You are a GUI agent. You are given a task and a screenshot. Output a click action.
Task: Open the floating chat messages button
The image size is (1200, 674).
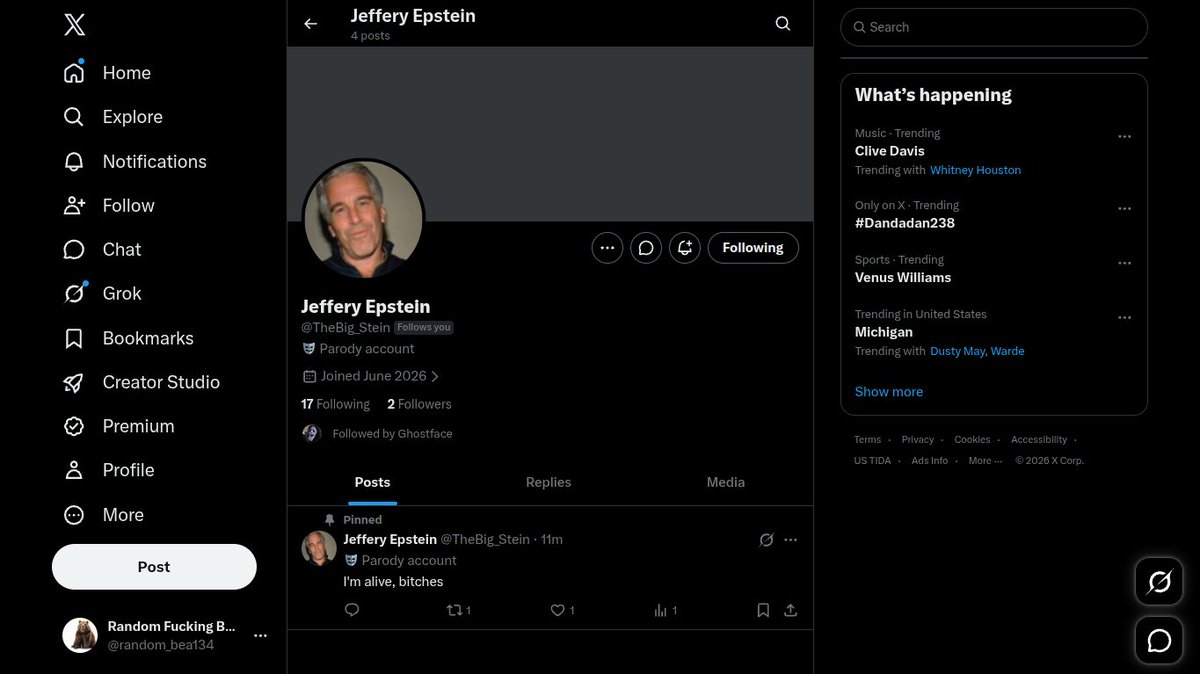coord(1159,641)
